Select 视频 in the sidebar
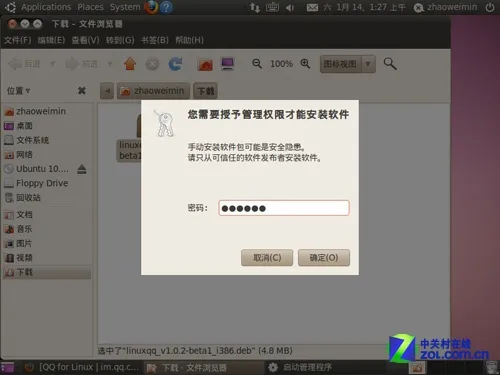 pos(47,258)
